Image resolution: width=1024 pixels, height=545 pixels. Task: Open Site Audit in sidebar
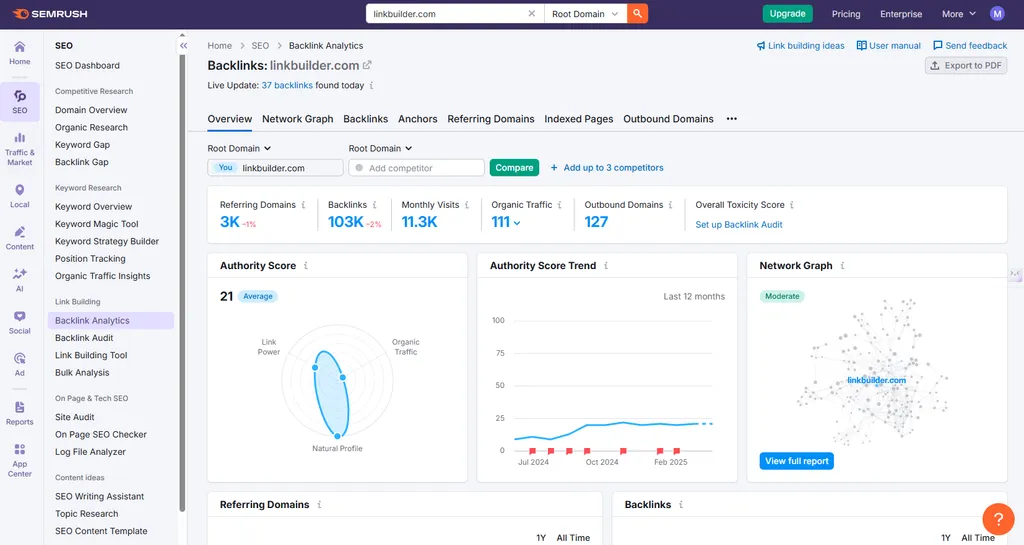point(74,417)
